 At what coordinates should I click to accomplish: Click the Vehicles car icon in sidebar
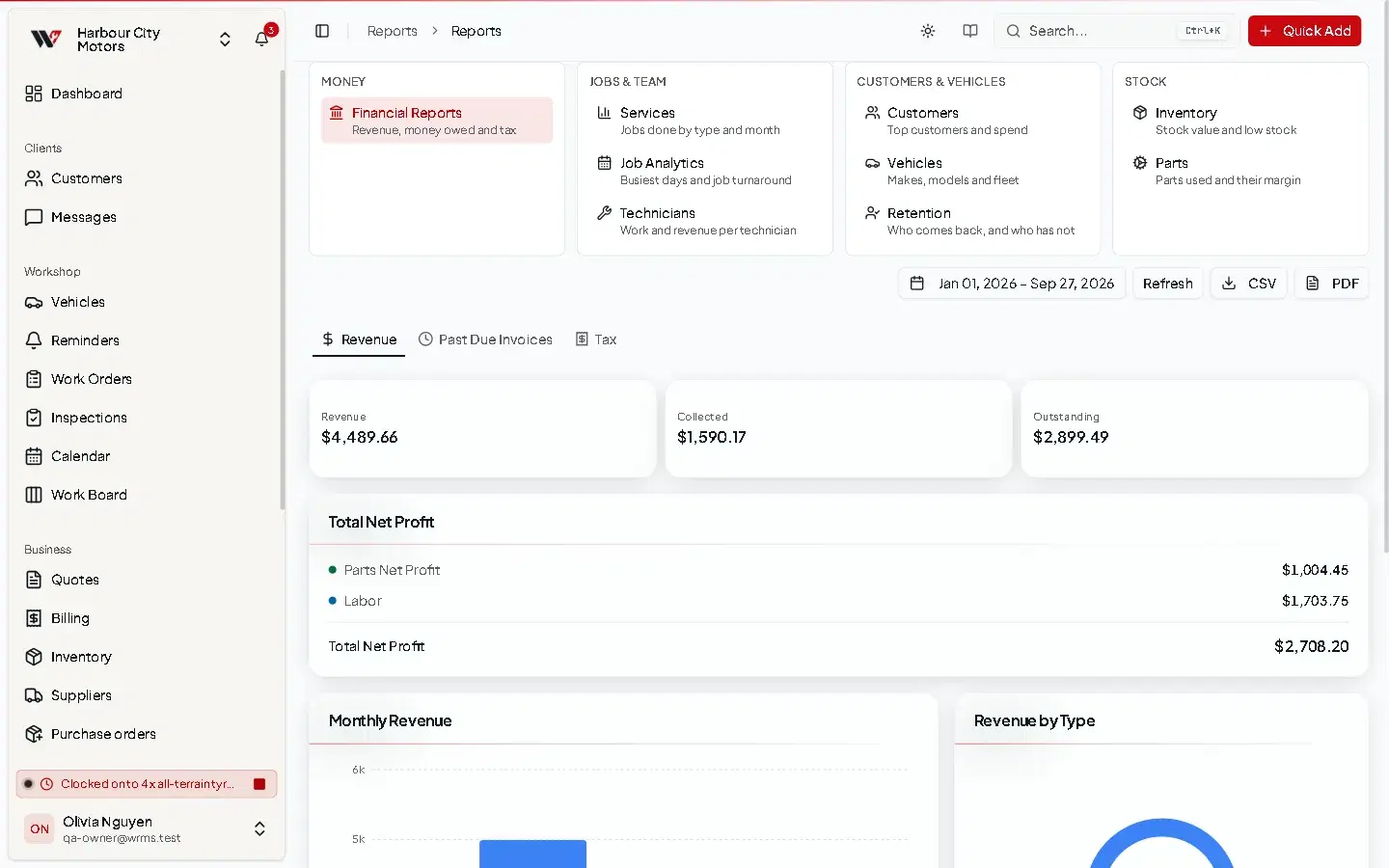[34, 302]
